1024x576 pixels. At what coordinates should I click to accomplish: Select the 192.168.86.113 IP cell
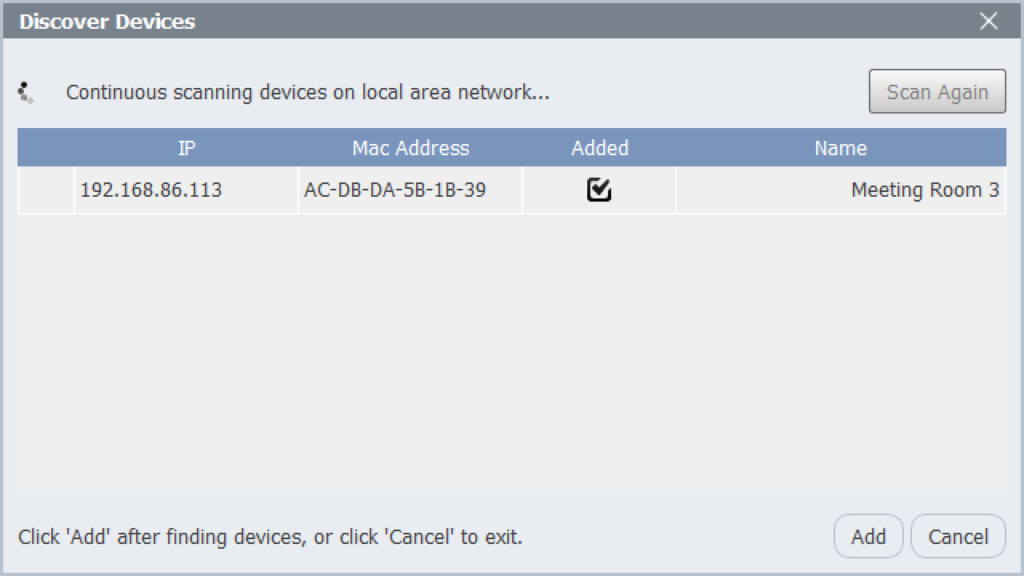pyautogui.click(x=186, y=190)
